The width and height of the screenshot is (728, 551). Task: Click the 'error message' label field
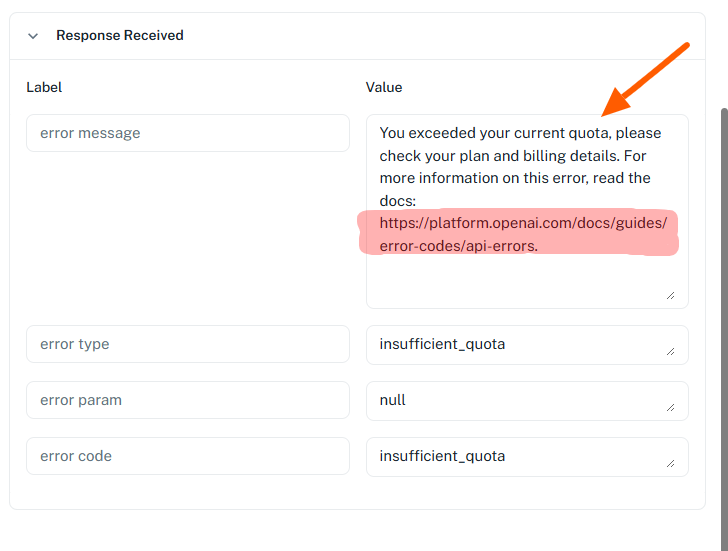pyautogui.click(x=188, y=133)
